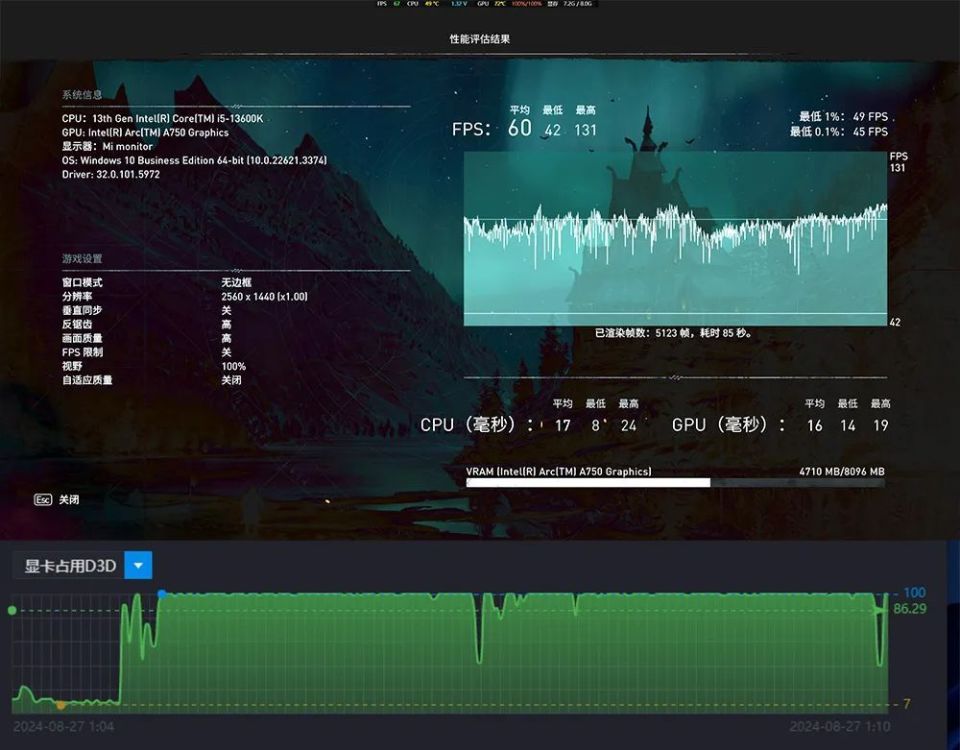
Task: Click the 游戏设置 section heading
Action: coord(82,258)
